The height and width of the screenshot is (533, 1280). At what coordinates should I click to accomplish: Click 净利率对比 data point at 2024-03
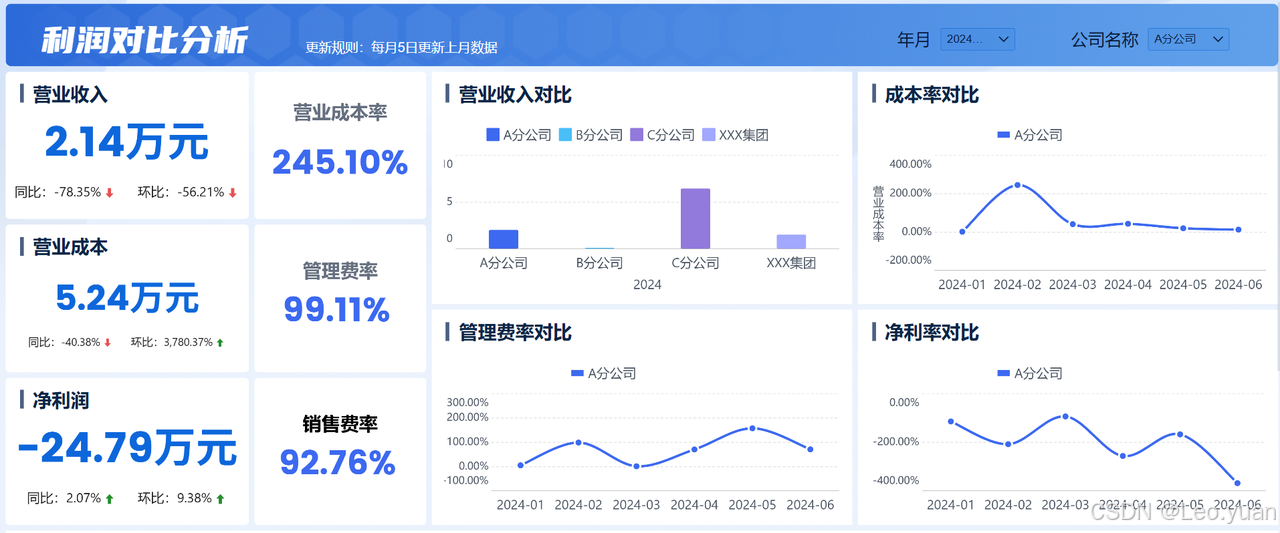(1065, 416)
